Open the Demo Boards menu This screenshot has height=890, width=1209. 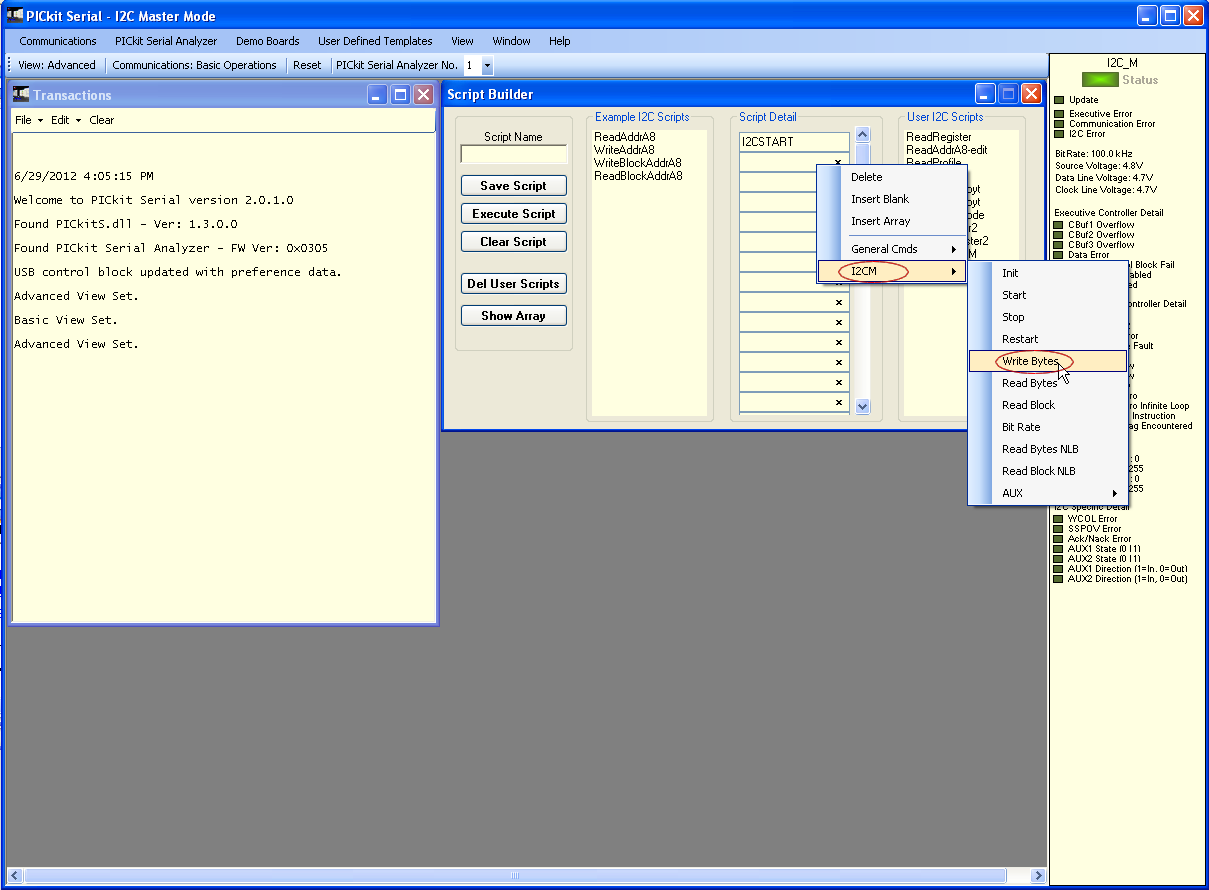coord(268,41)
